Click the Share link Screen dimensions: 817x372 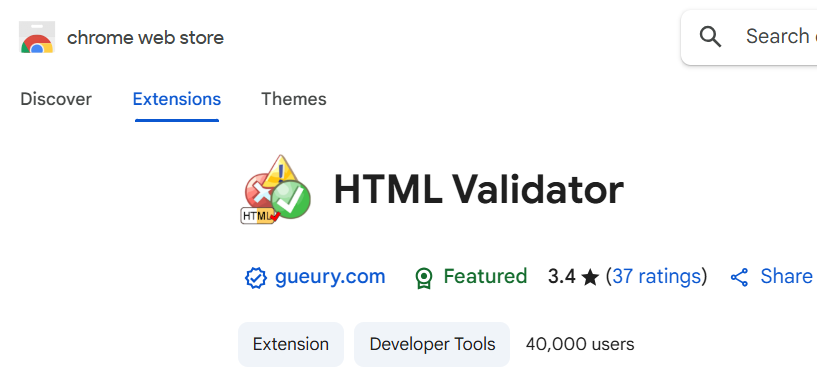tap(786, 277)
